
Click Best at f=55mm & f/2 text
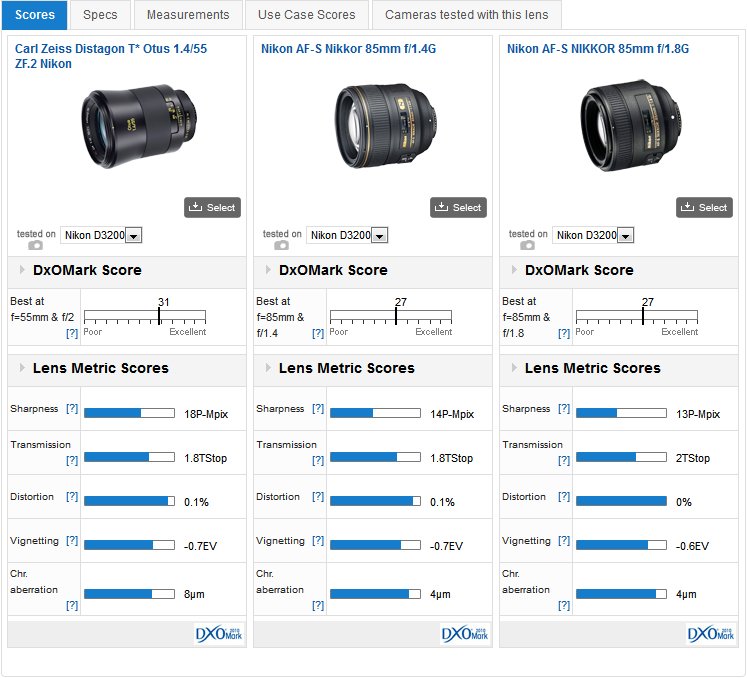[42, 309]
